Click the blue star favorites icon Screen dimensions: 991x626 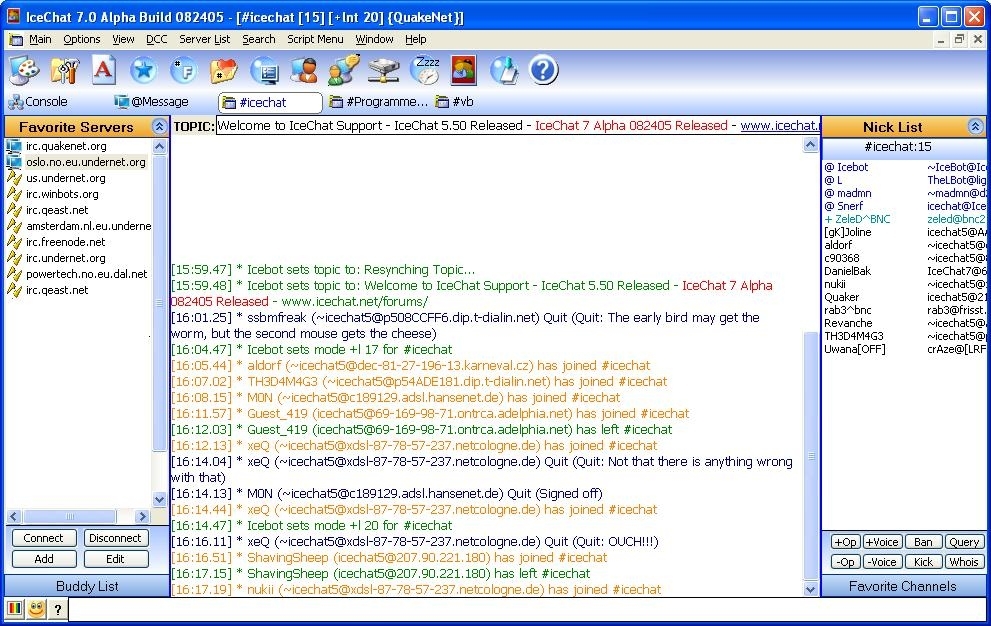click(x=143, y=70)
